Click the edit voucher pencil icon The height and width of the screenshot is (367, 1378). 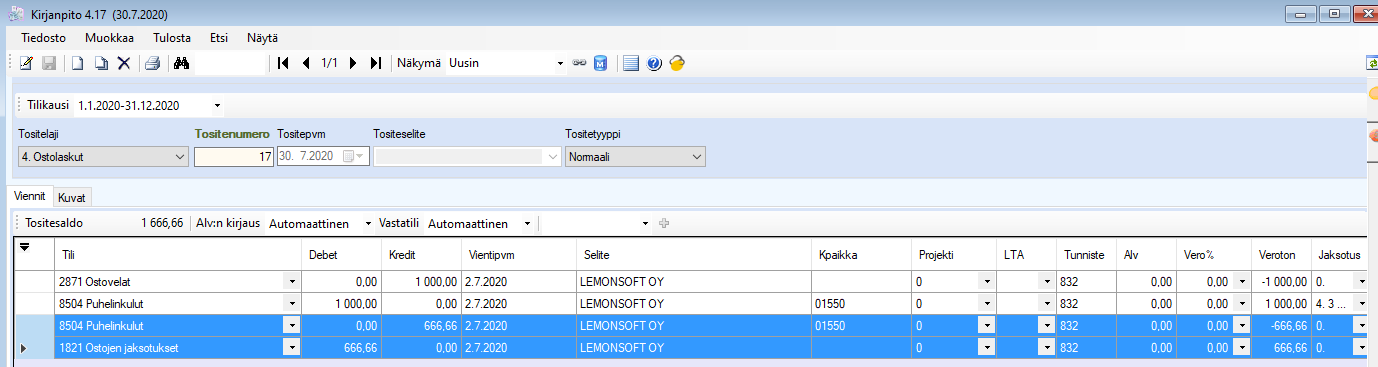[x=27, y=63]
